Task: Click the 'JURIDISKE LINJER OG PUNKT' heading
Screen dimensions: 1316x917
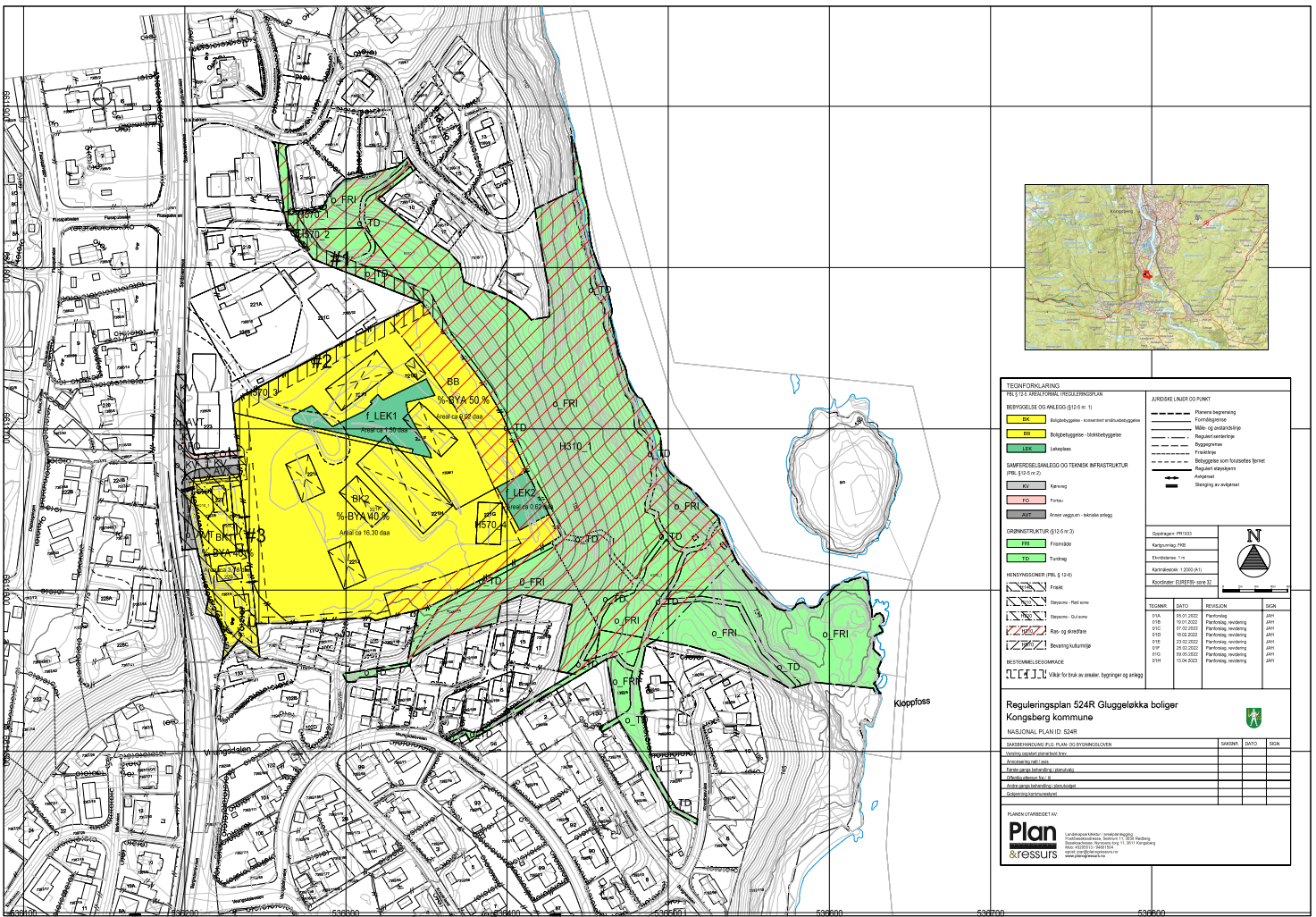Action: [1180, 400]
